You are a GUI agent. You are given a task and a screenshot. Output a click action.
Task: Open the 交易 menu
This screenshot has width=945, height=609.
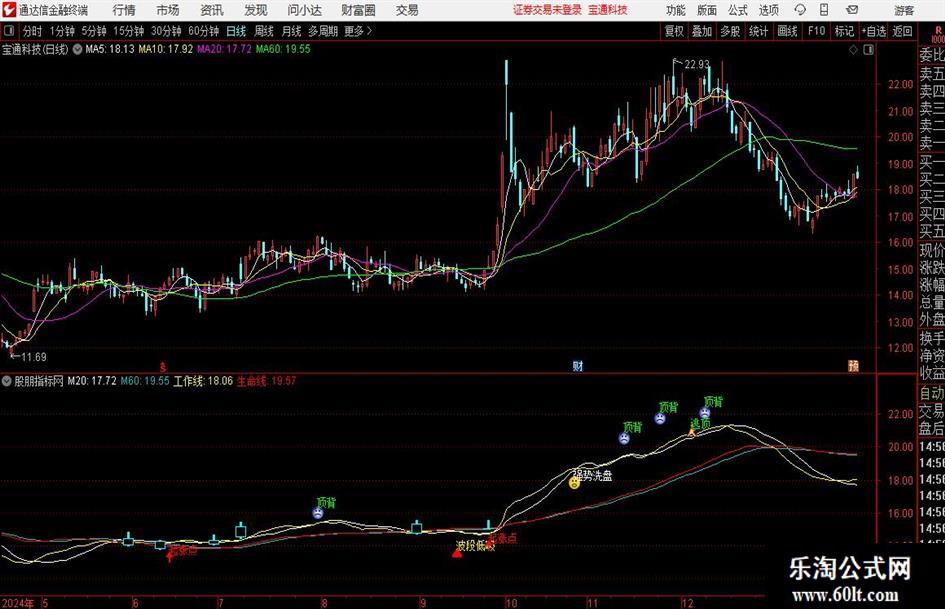point(407,10)
